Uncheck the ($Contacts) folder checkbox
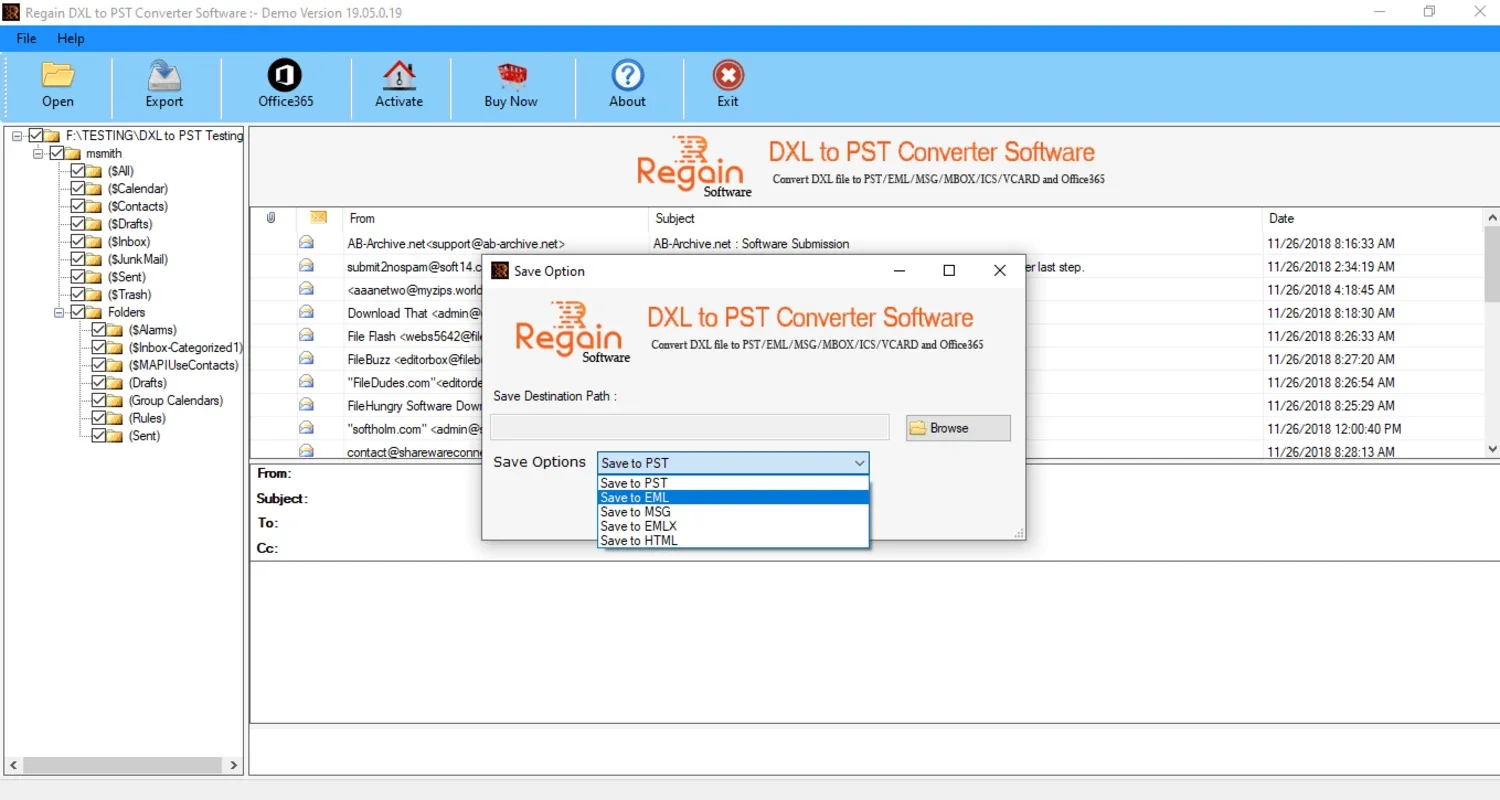Screen dimensions: 1500x800 [78, 206]
